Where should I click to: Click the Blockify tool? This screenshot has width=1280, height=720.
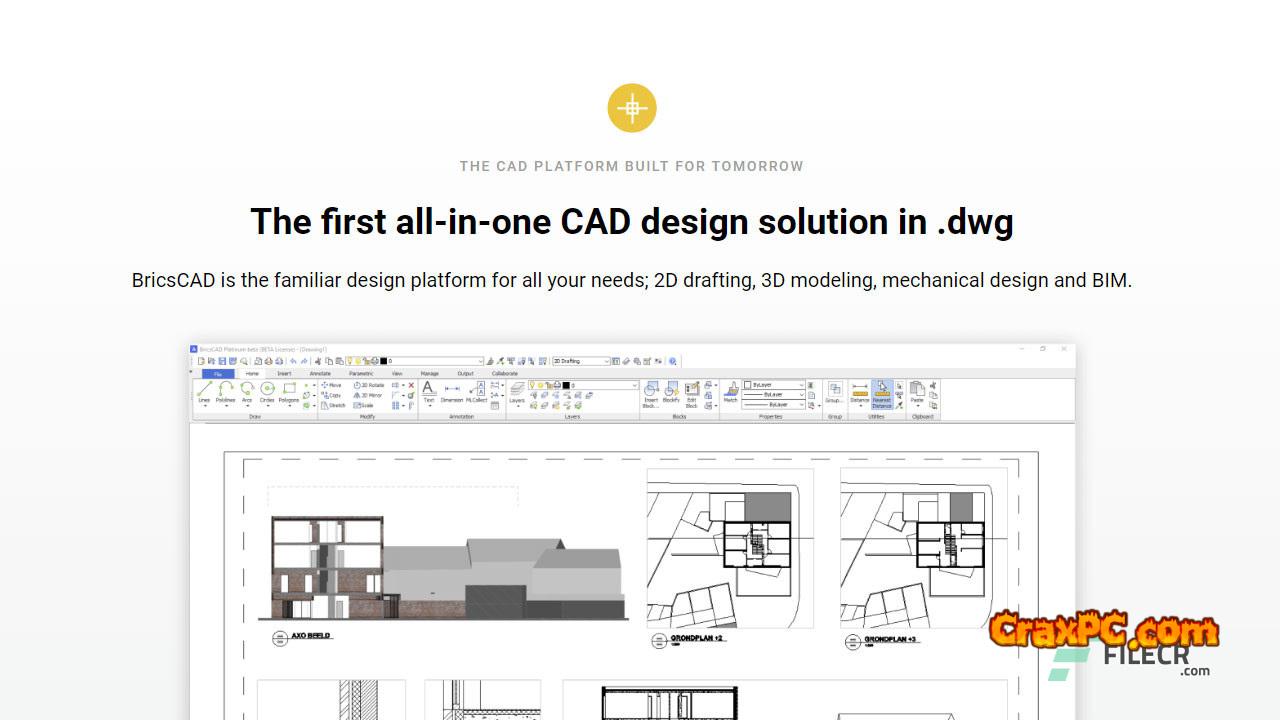coord(671,392)
